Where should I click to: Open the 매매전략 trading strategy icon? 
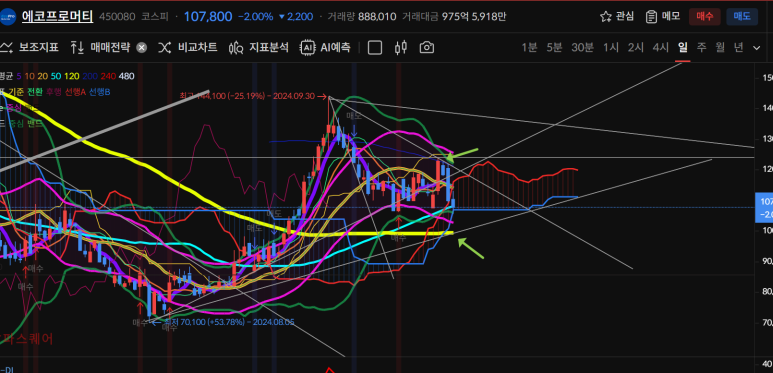(77, 47)
